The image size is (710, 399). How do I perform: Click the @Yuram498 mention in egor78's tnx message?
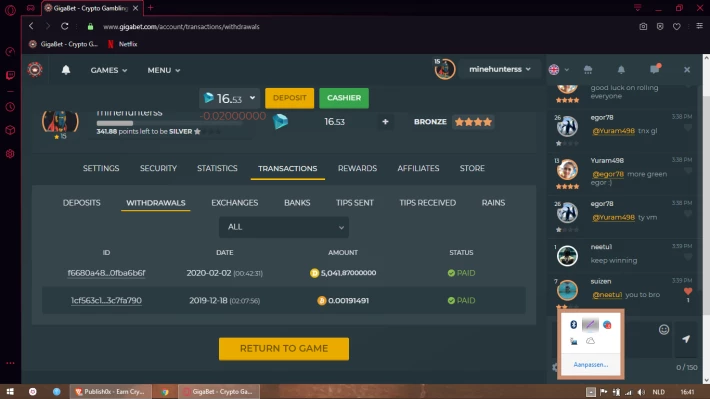coord(613,131)
